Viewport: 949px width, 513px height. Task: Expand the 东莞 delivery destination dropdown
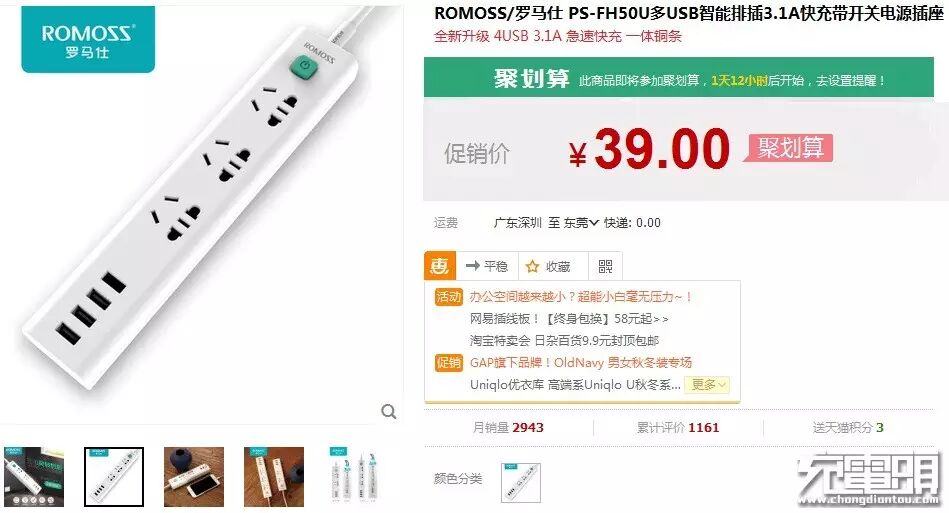581,223
